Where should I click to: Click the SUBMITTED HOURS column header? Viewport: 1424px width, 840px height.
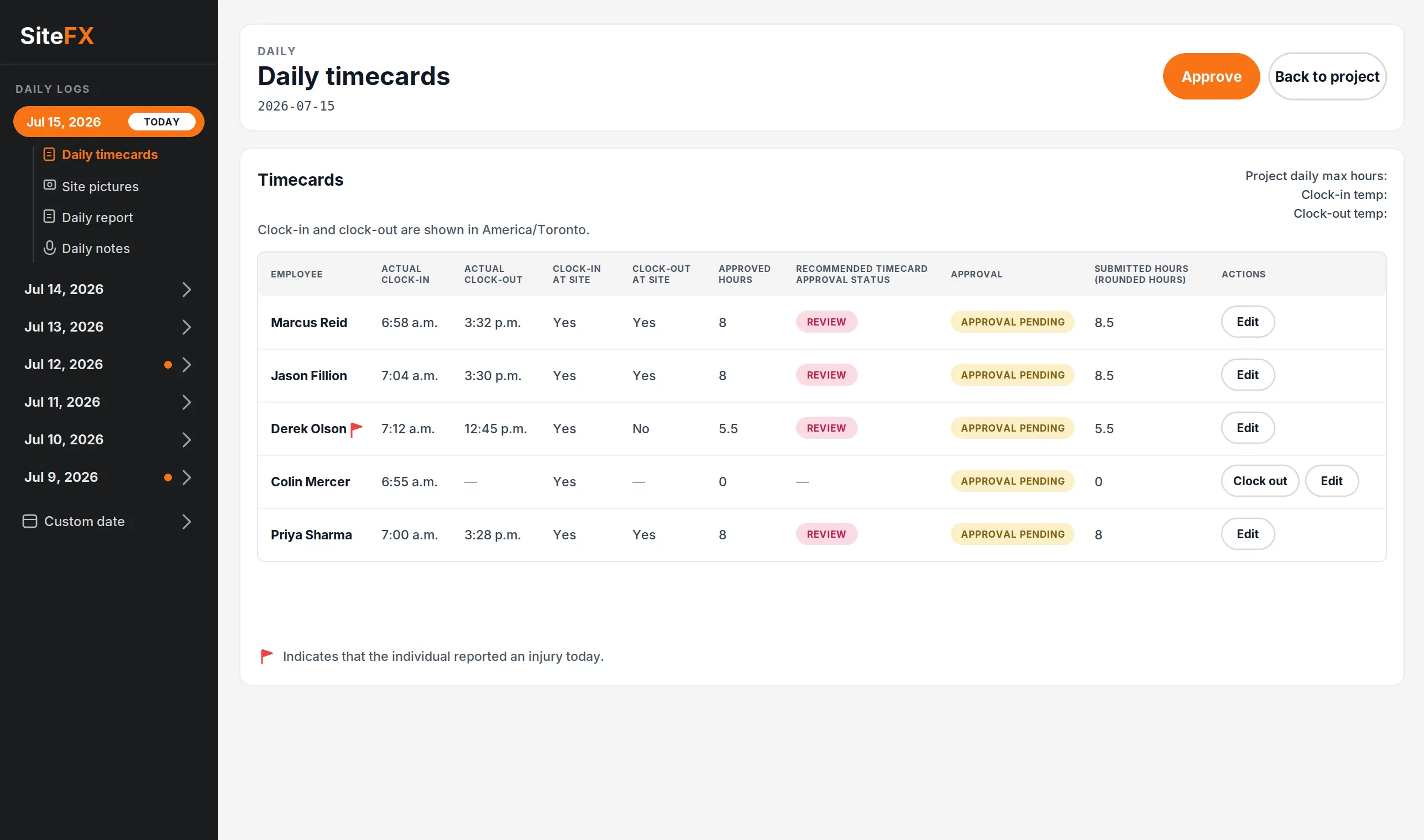pos(1141,274)
